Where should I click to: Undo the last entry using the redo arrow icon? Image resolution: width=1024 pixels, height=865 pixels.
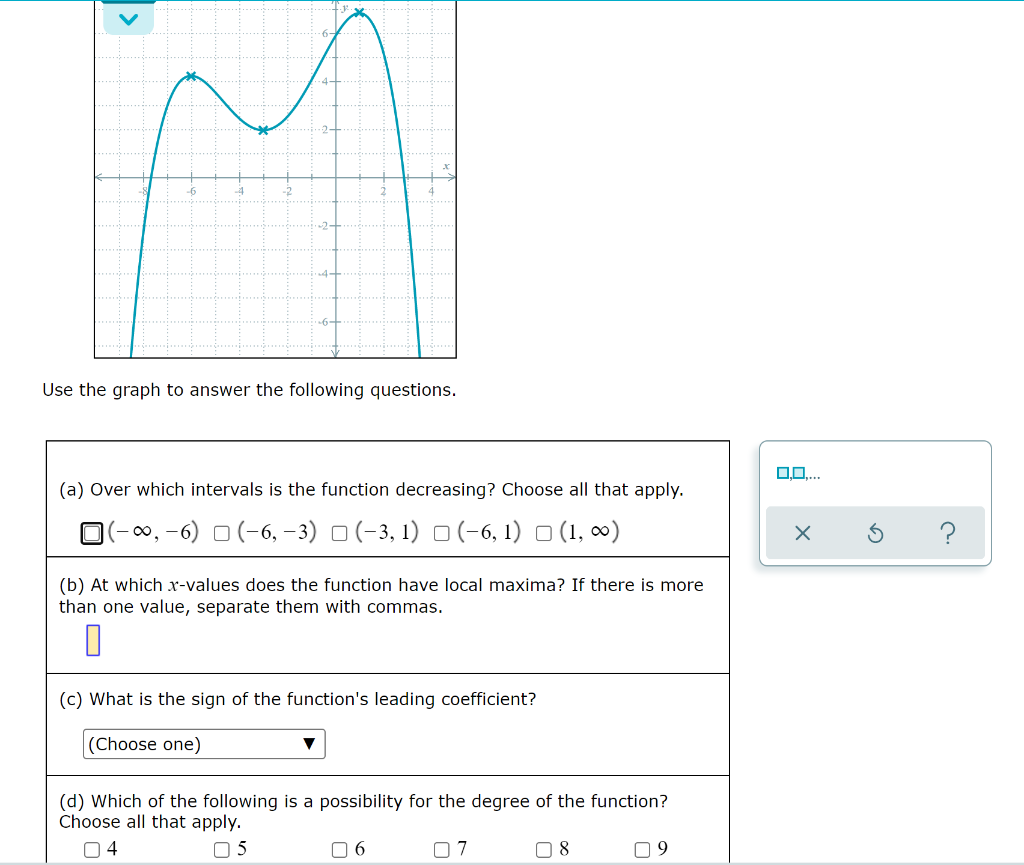tap(875, 534)
